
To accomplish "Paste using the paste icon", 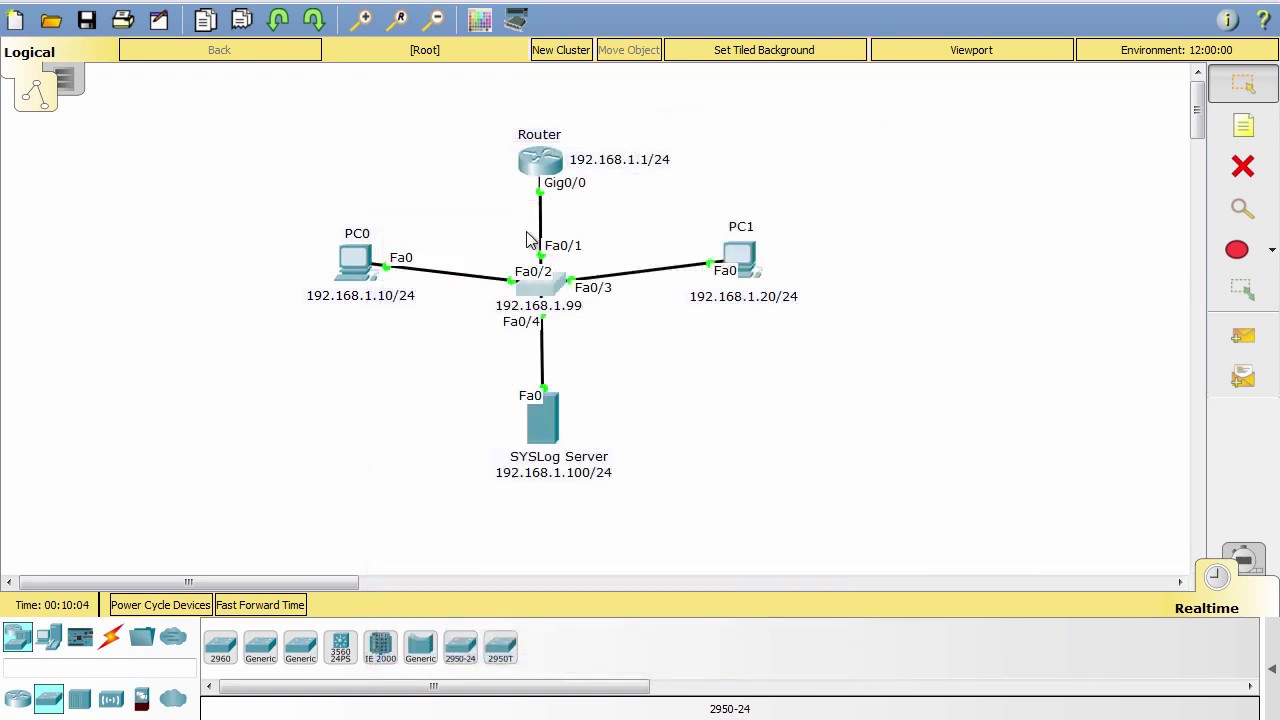I will pos(241,20).
